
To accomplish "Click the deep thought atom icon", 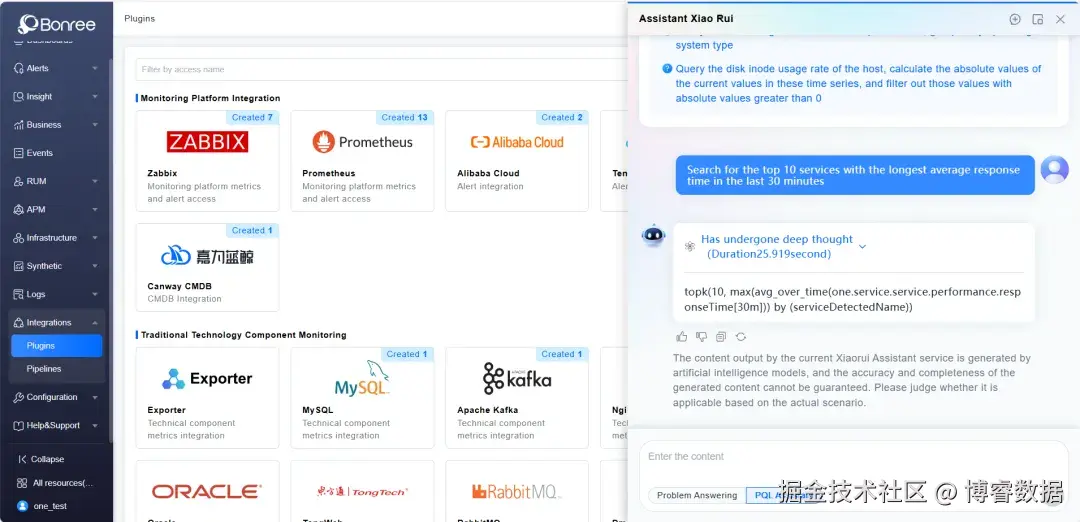I will (x=689, y=247).
